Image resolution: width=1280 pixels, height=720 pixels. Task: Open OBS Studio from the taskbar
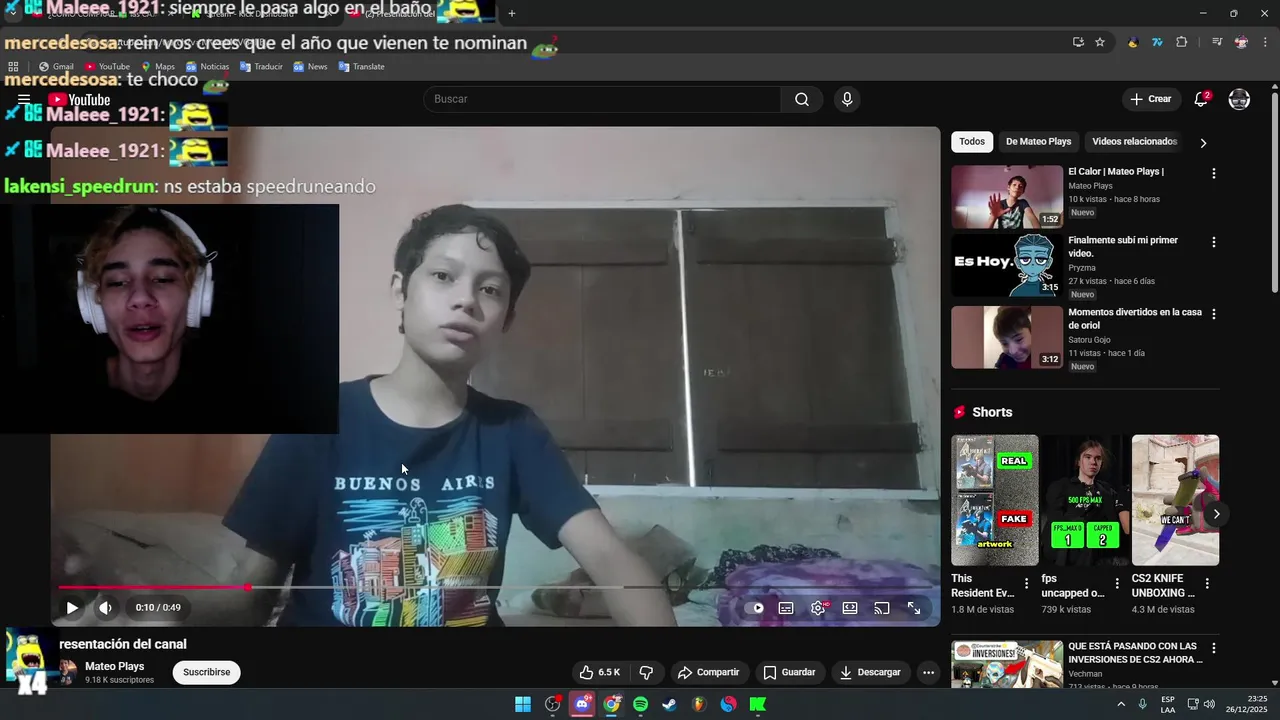(x=553, y=704)
